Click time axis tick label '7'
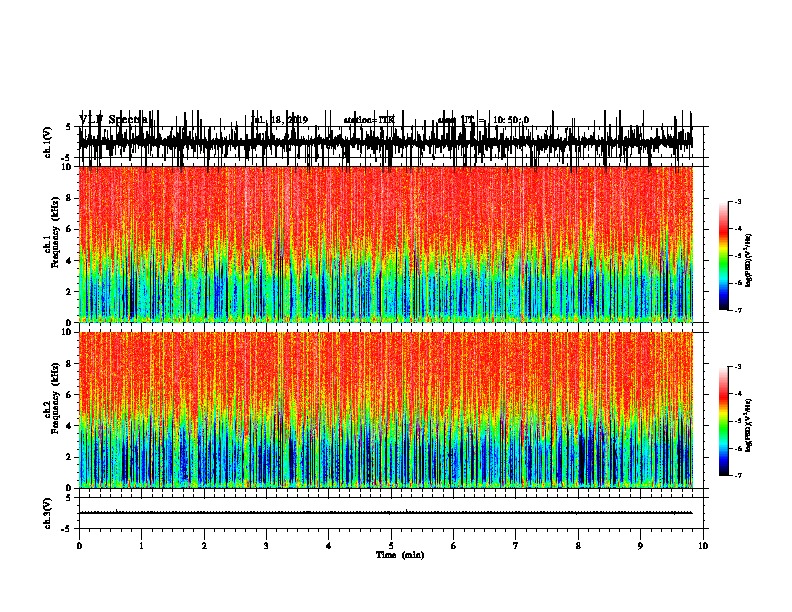Viewport: 792px width, 612px height. pos(516,546)
